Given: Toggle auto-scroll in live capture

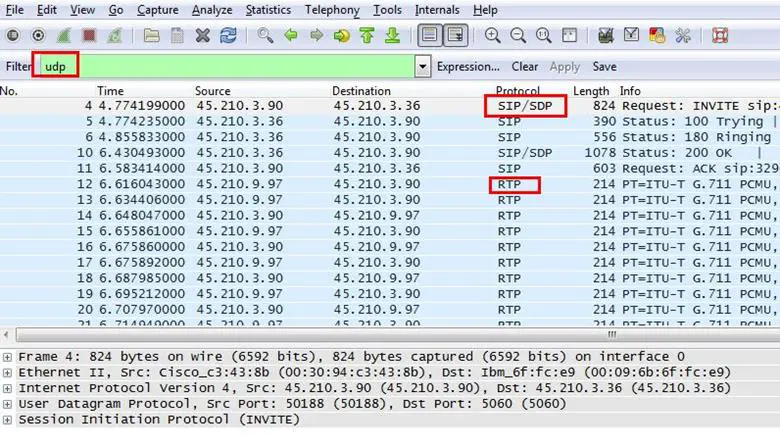Looking at the screenshot, I should (454, 36).
